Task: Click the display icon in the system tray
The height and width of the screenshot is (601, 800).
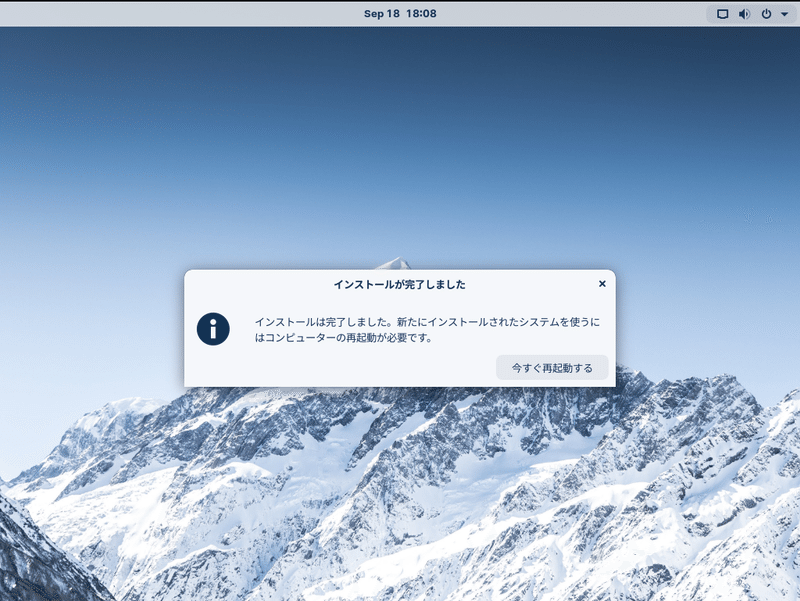Action: (x=722, y=14)
